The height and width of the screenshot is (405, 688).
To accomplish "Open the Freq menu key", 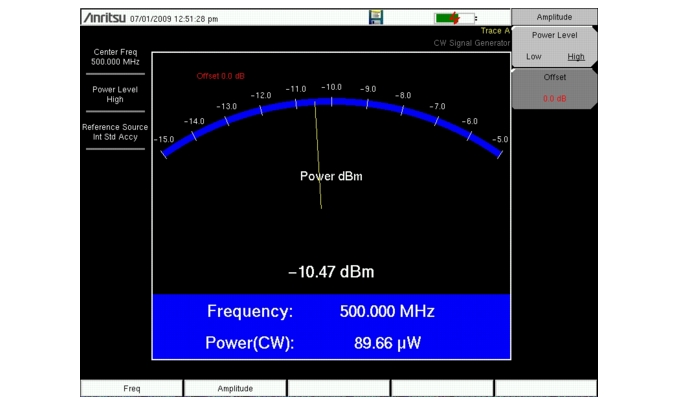I will 132,388.
